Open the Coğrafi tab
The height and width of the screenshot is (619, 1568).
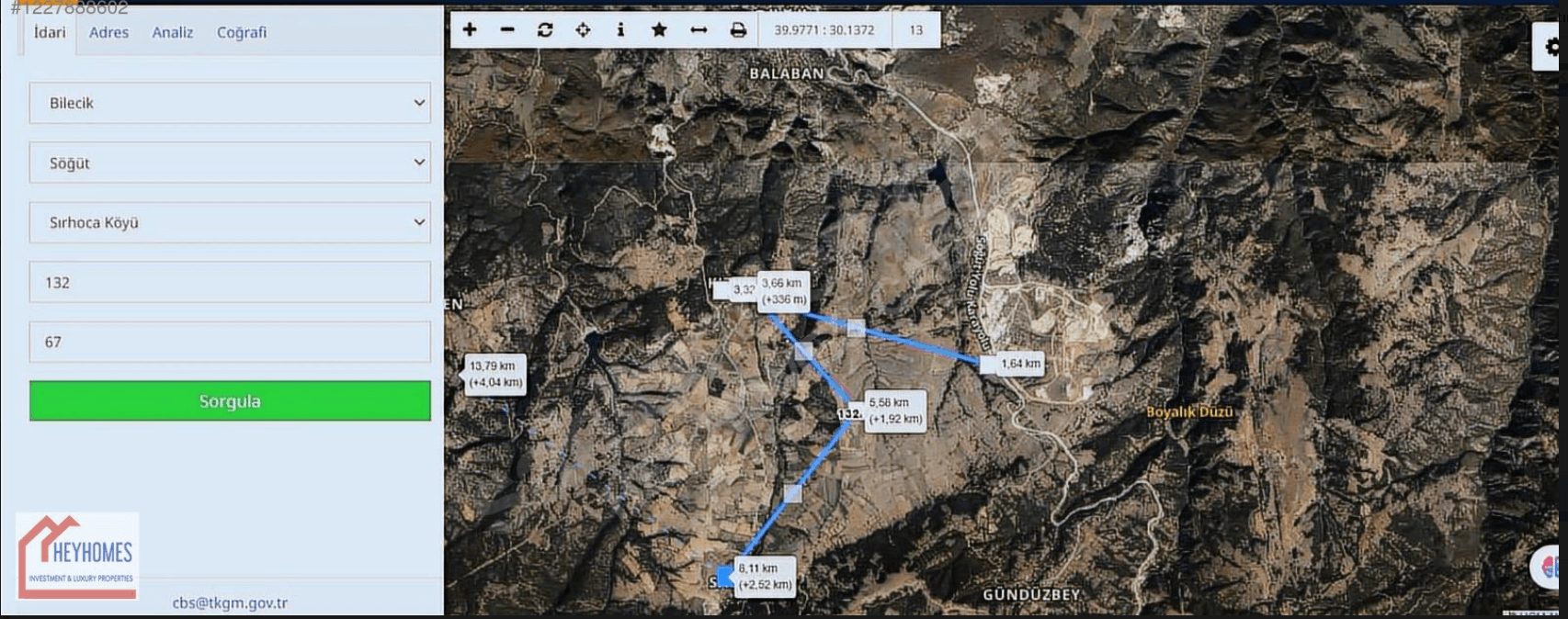242,32
